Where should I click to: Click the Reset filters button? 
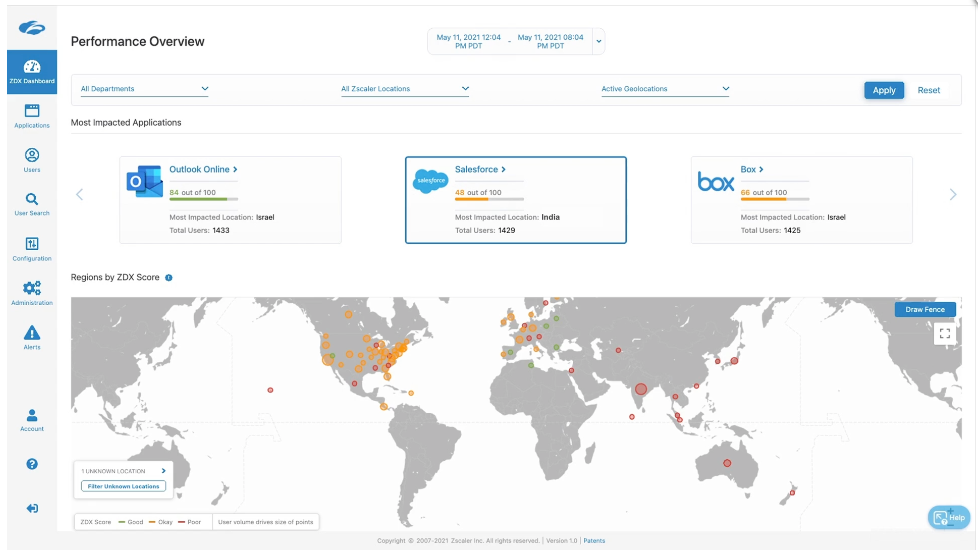928,90
